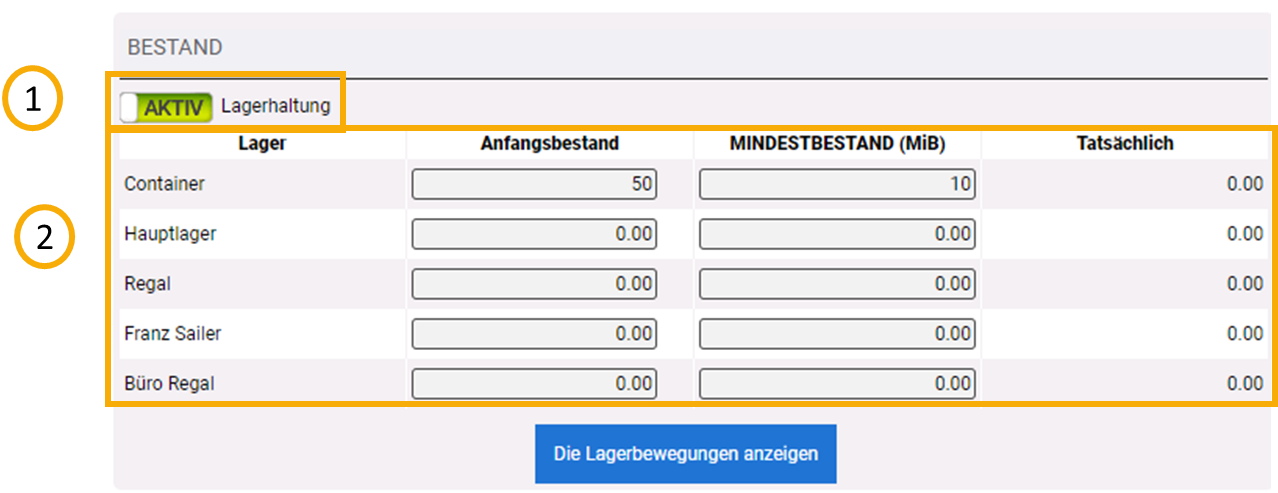Select the Regal Anfangsbestand field
This screenshot has width=1278, height=493.
pyautogui.click(x=534, y=284)
